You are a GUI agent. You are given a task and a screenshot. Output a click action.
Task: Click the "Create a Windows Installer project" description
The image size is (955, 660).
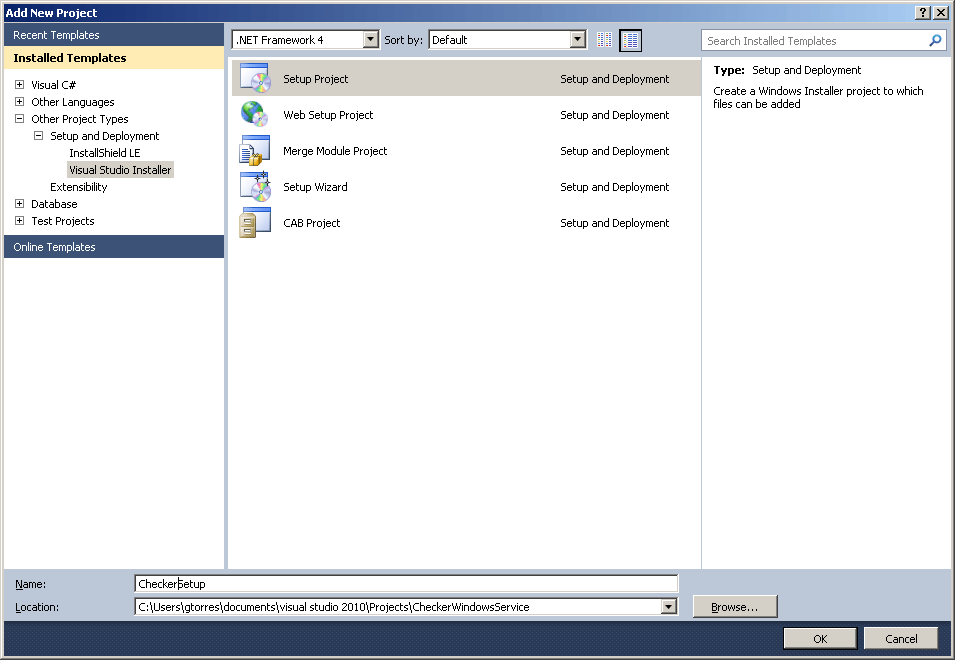818,97
